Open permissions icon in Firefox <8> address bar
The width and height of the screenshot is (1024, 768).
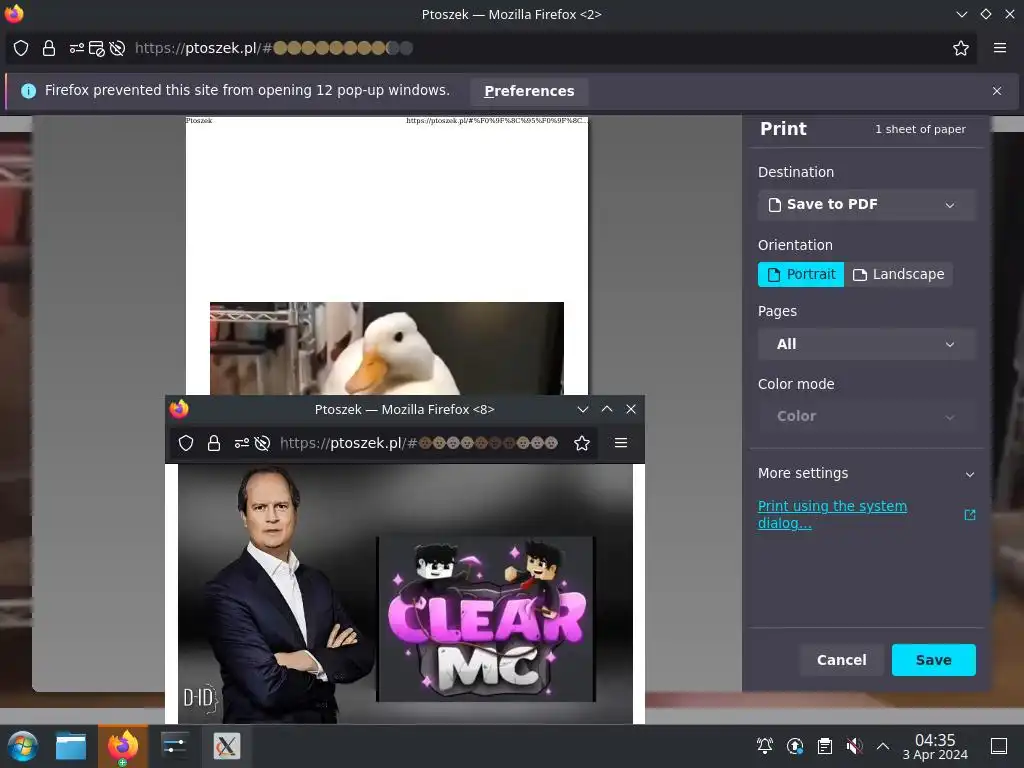(x=242, y=443)
